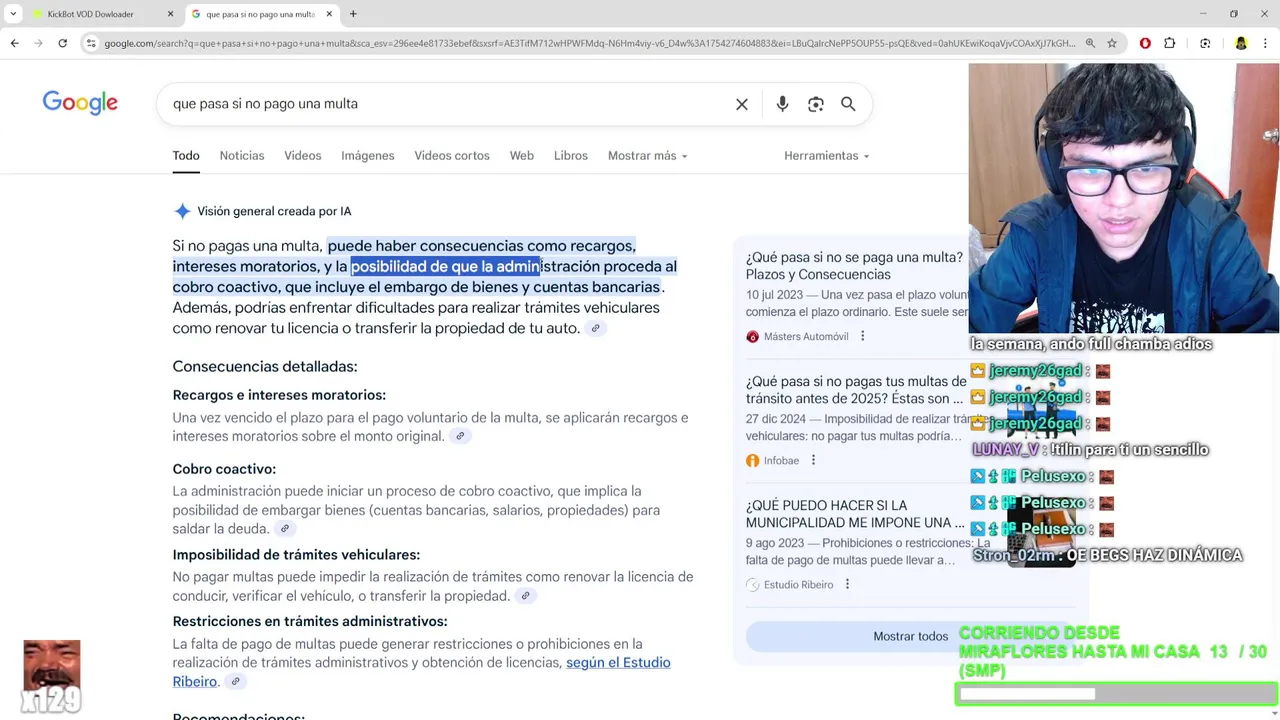
Task: Go to the Google homepage via the logo
Action: [80, 103]
